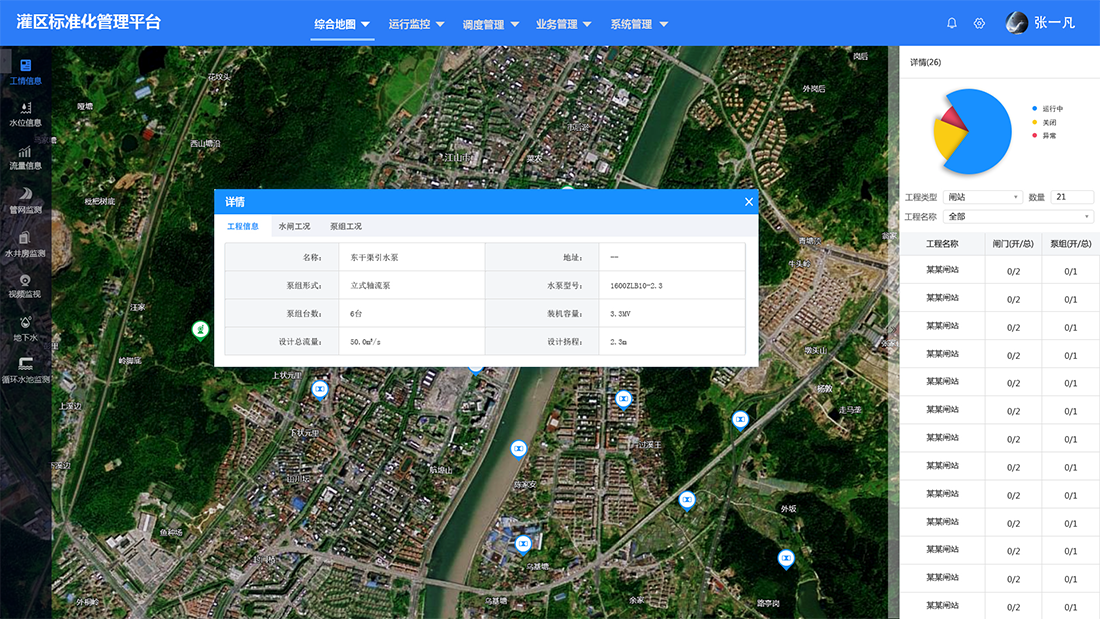The height and width of the screenshot is (619, 1100).
Task: Open 流量信息 from the sidebar
Action: 25,157
